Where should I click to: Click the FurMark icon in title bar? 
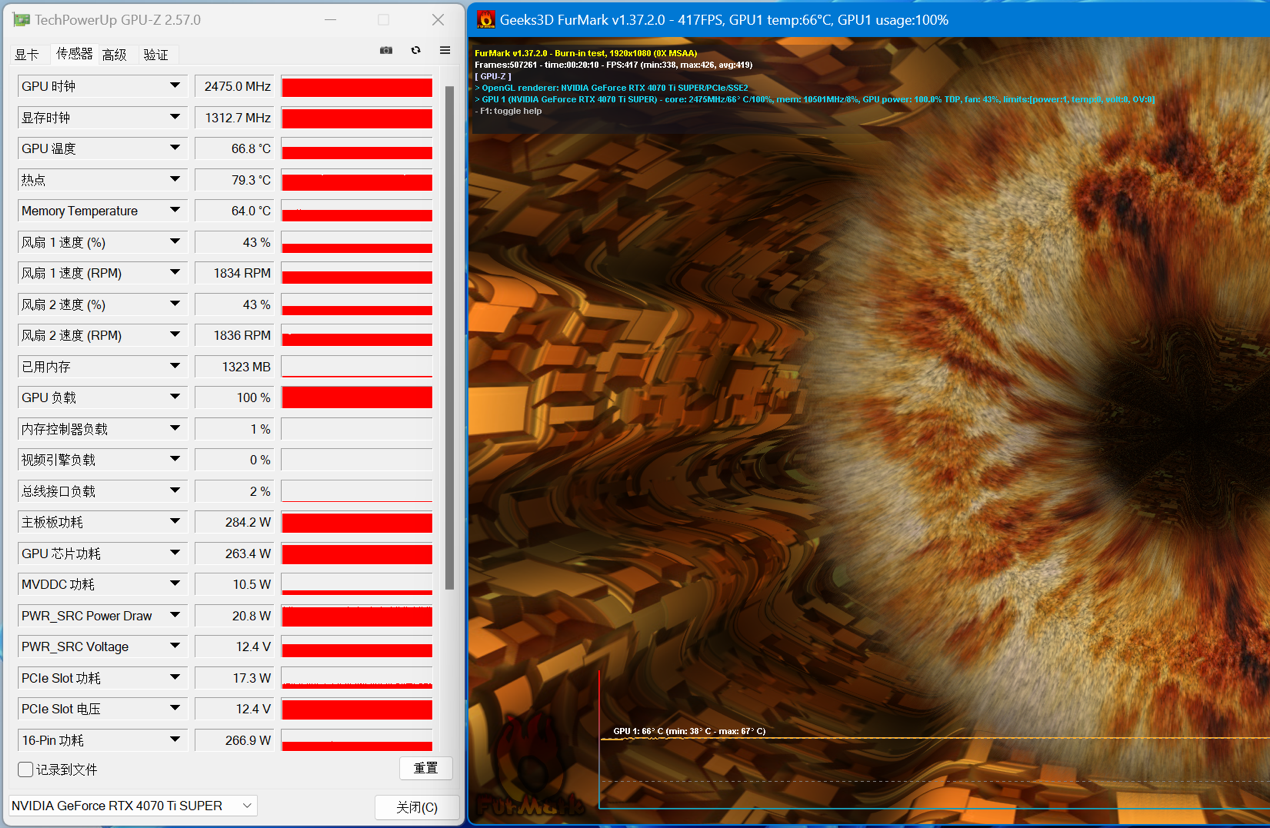486,20
